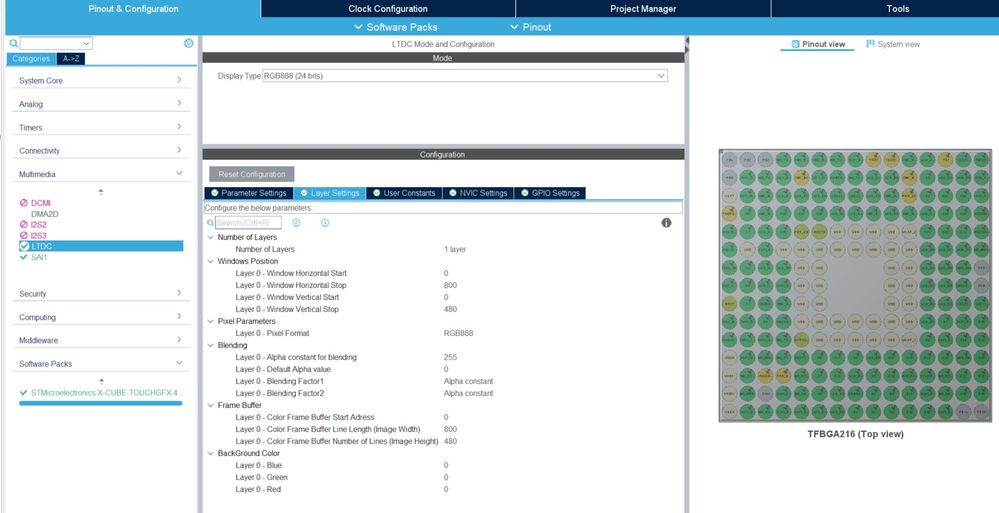
Task: Open the Pinout dropdown menu
Action: coord(531,27)
